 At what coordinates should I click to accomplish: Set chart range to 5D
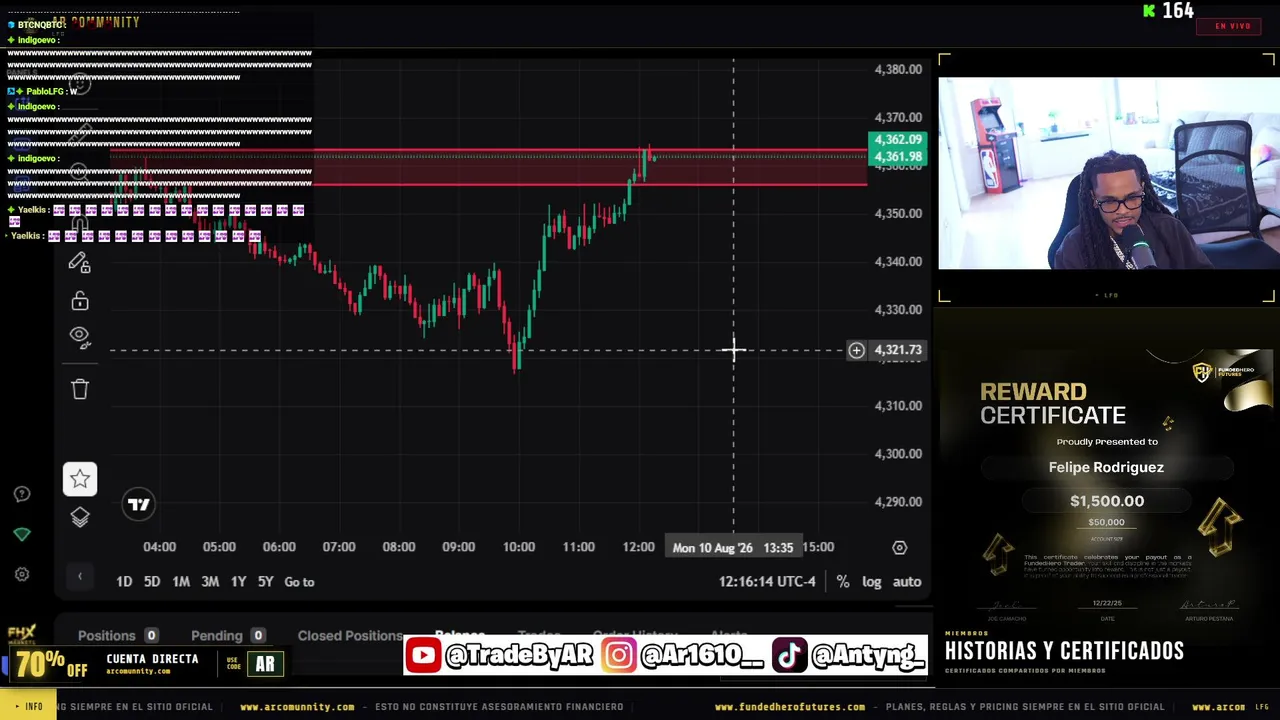(152, 581)
